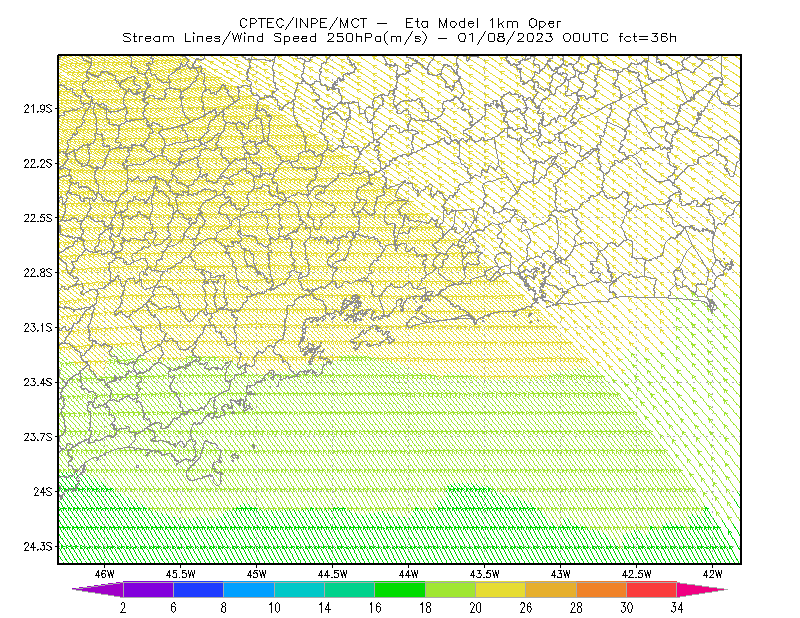The height and width of the screenshot is (618, 800).
Task: Click the legend value label 20
Action: [476, 608]
